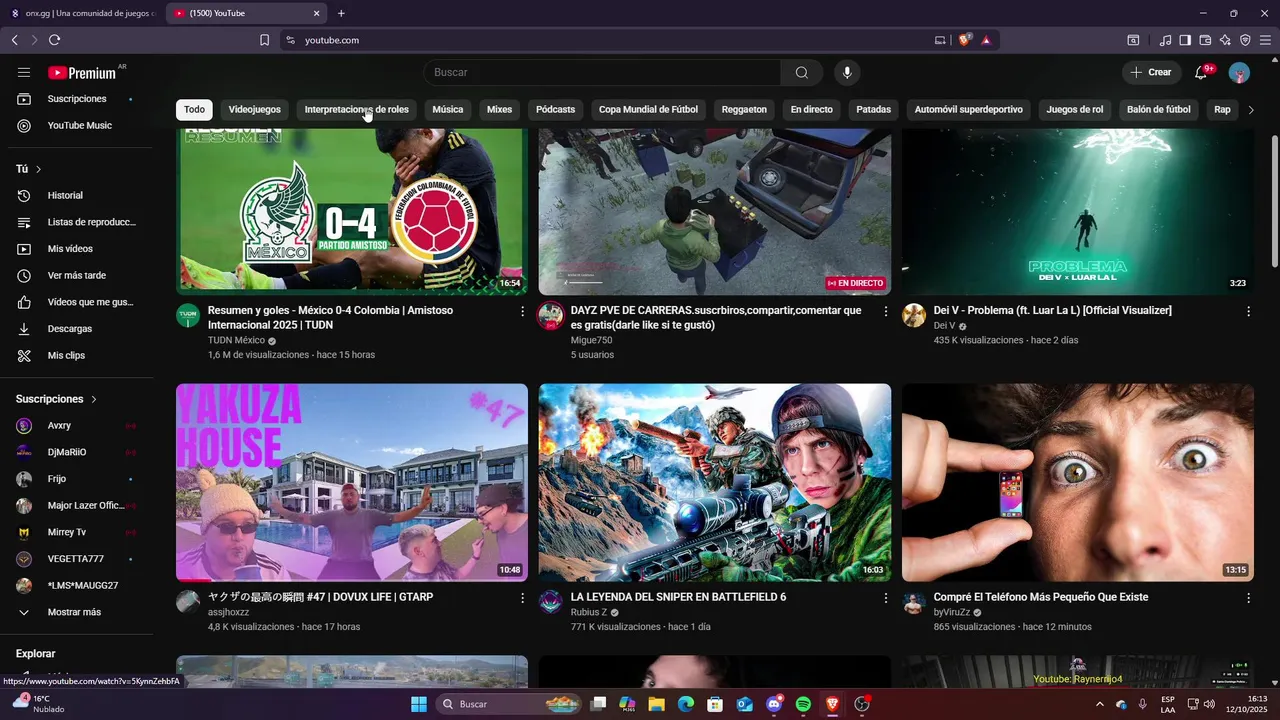Open the browser main menu
Viewport: 1280px width, 720px height.
(1266, 40)
